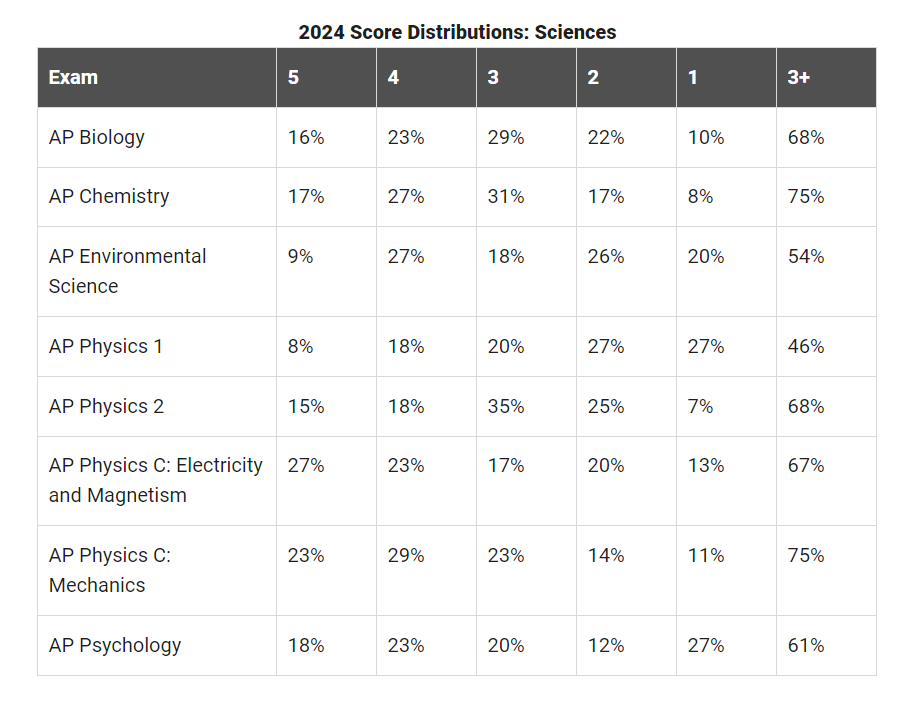
Task: Click the AP Psychology row label
Action: tap(115, 645)
